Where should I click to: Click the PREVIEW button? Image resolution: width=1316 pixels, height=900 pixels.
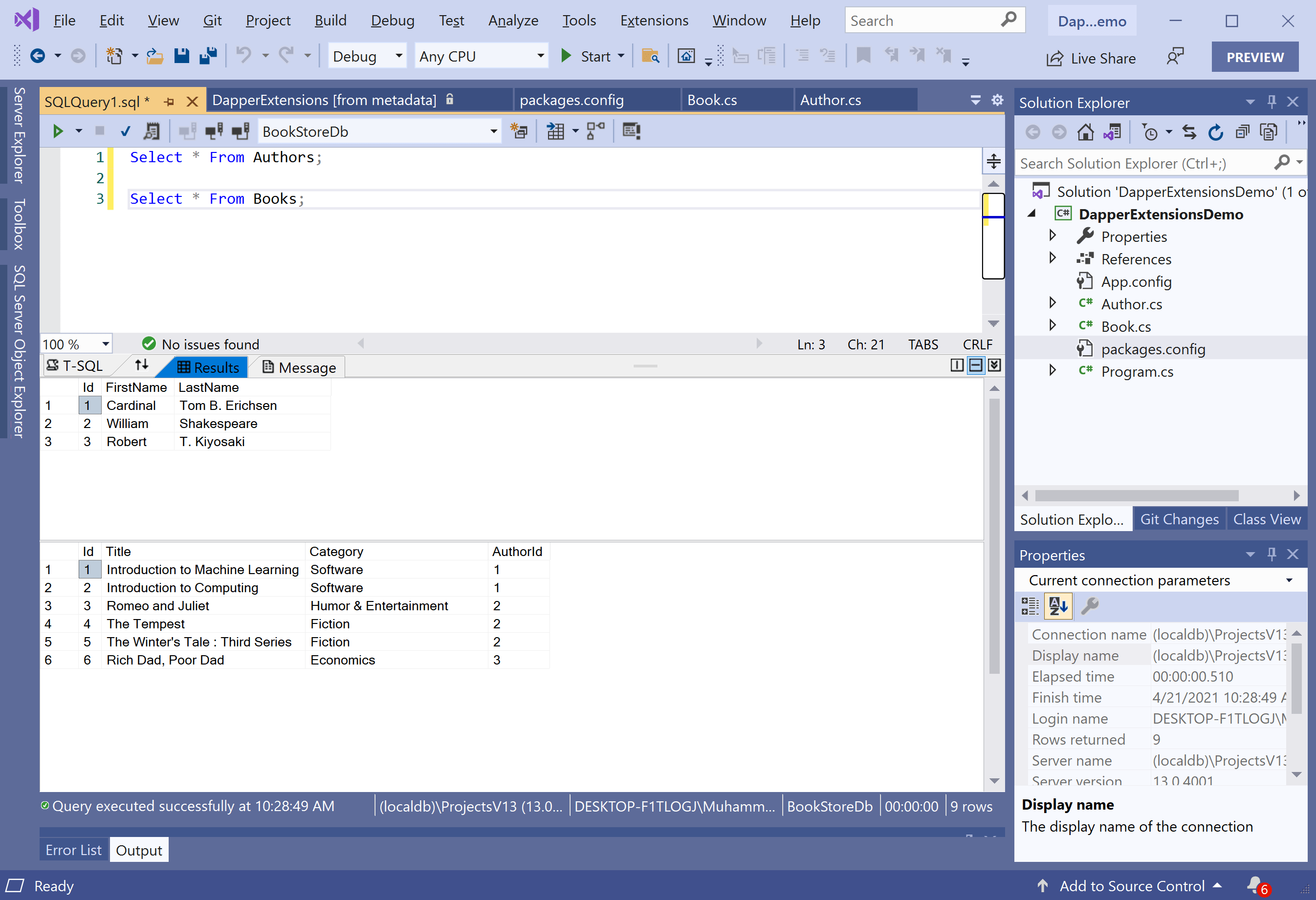[x=1255, y=57]
